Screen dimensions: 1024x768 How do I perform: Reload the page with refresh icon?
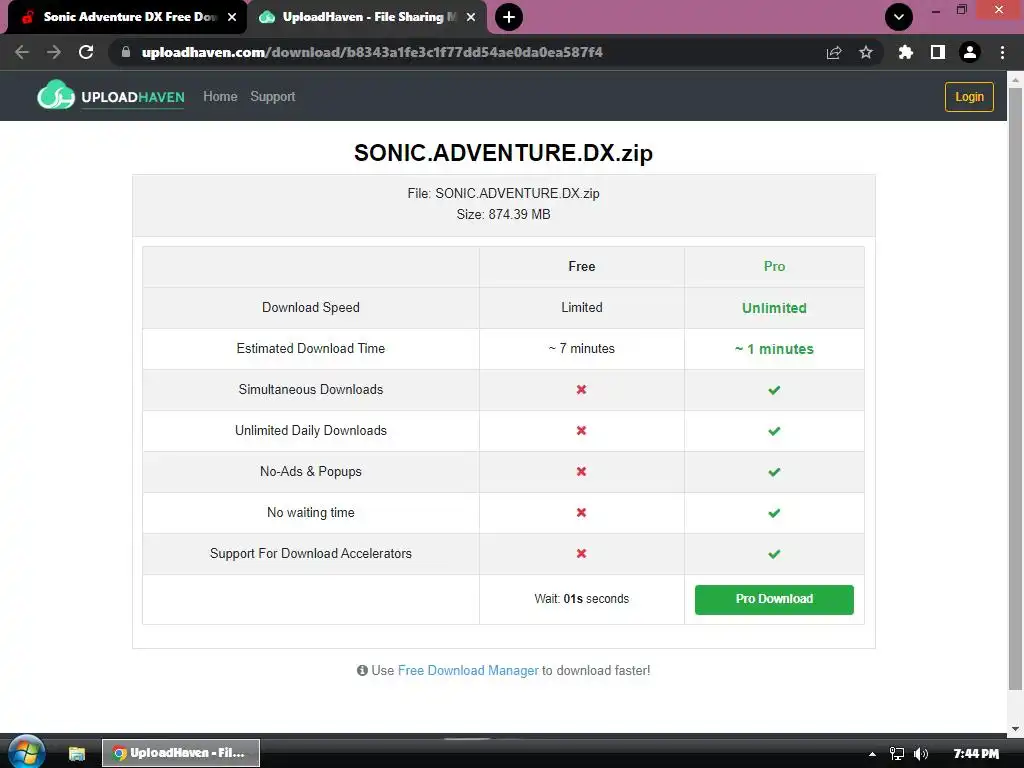click(x=86, y=52)
